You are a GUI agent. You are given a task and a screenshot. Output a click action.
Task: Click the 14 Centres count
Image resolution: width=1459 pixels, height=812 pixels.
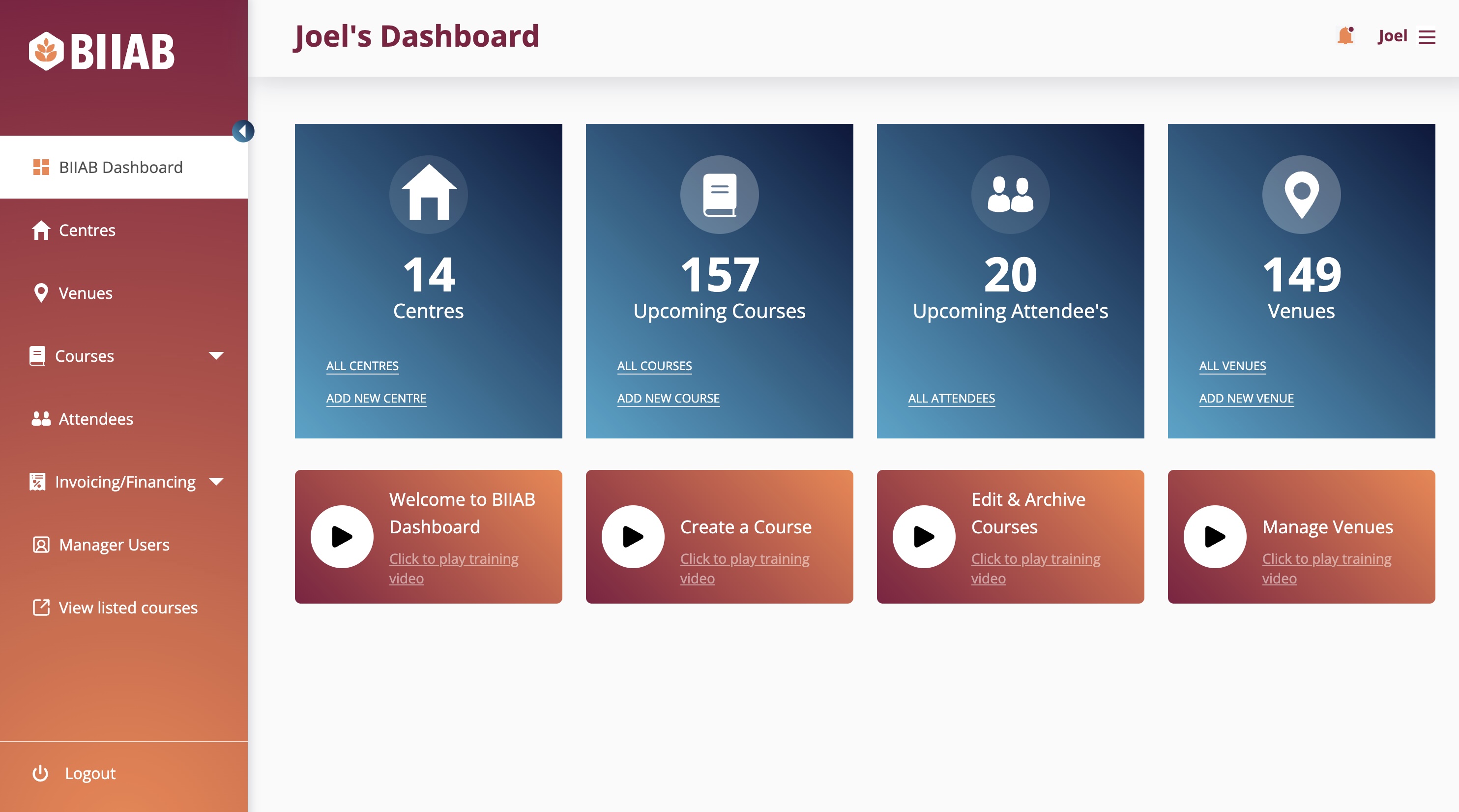429,275
